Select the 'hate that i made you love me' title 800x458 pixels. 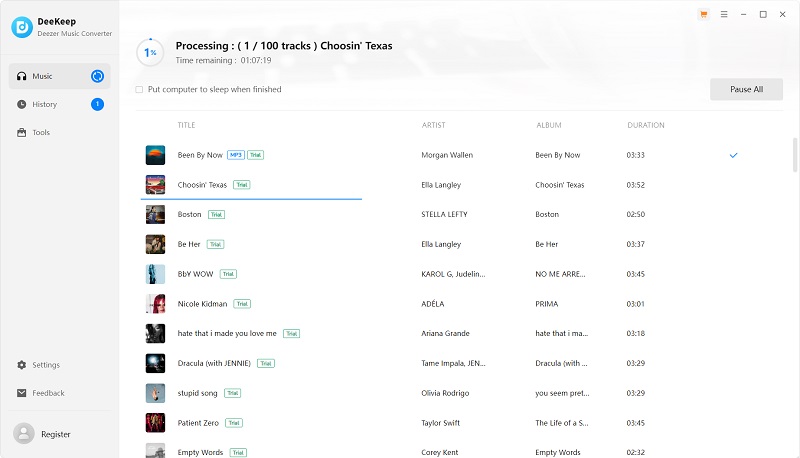click(227, 334)
